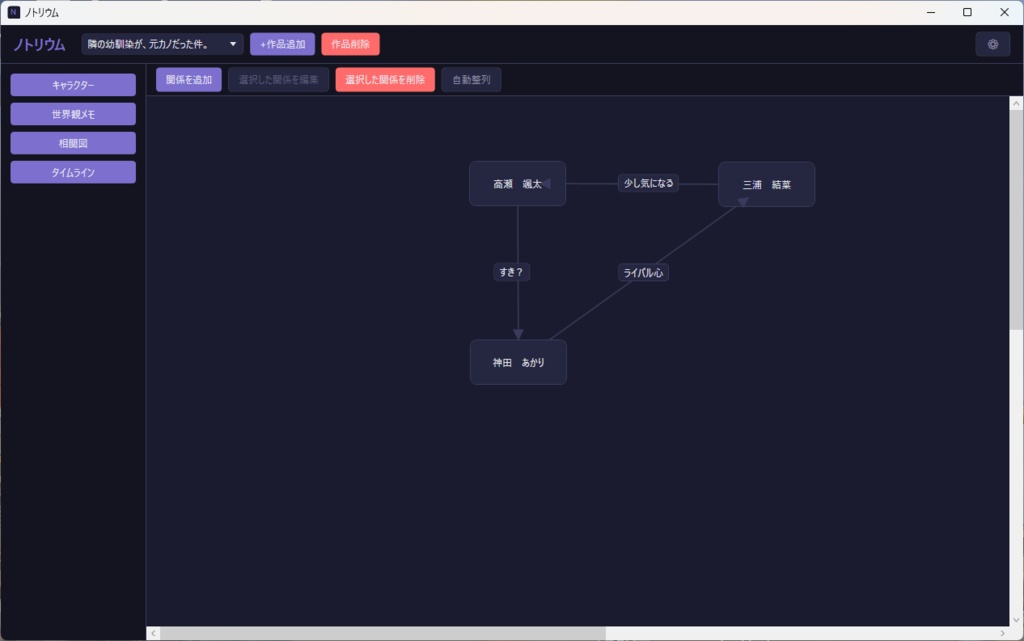Maximize the ノトリウム window
The image size is (1024, 641).
tap(967, 12)
